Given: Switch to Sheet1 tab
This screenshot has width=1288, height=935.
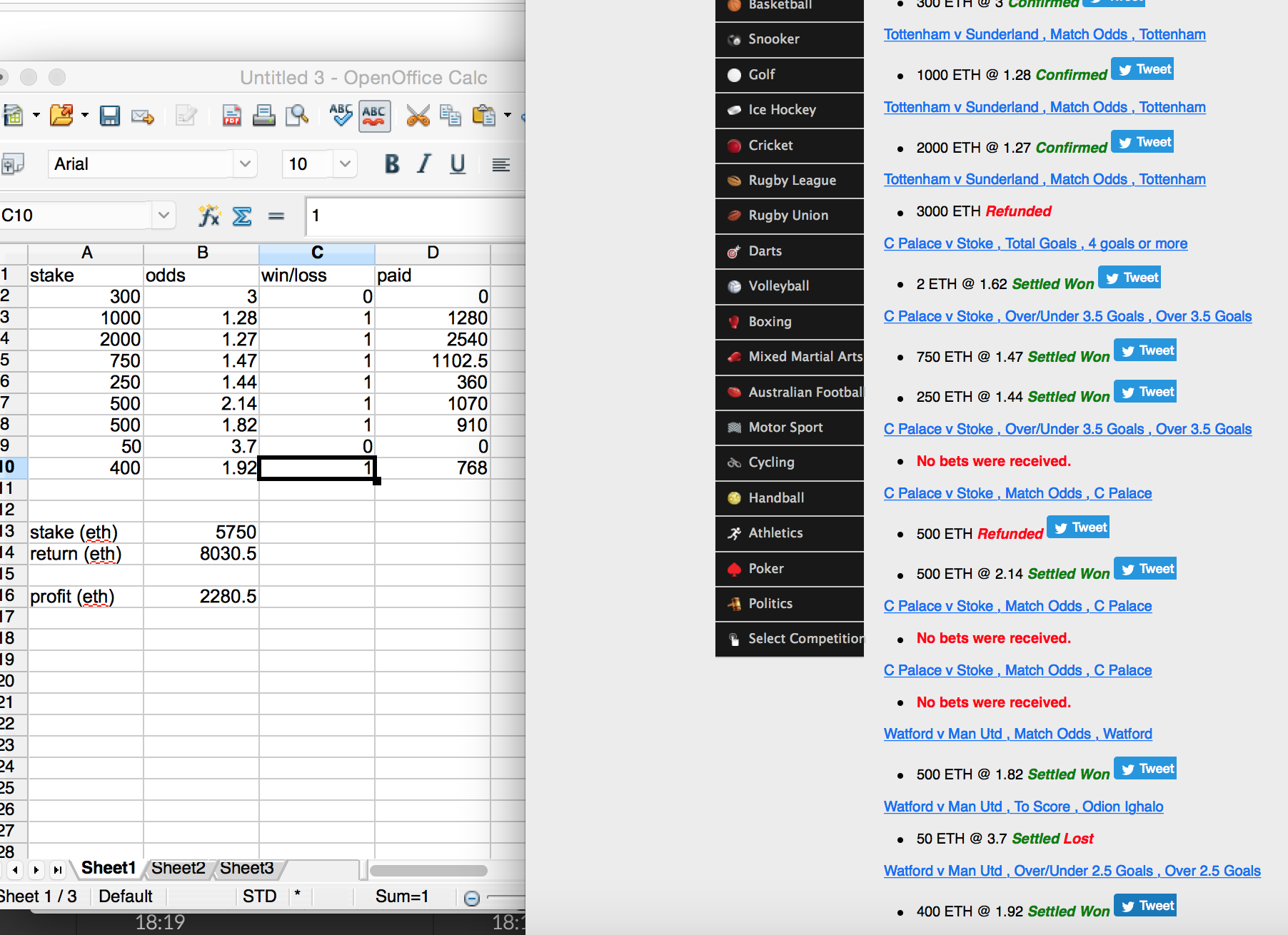Looking at the screenshot, I should click(x=109, y=868).
